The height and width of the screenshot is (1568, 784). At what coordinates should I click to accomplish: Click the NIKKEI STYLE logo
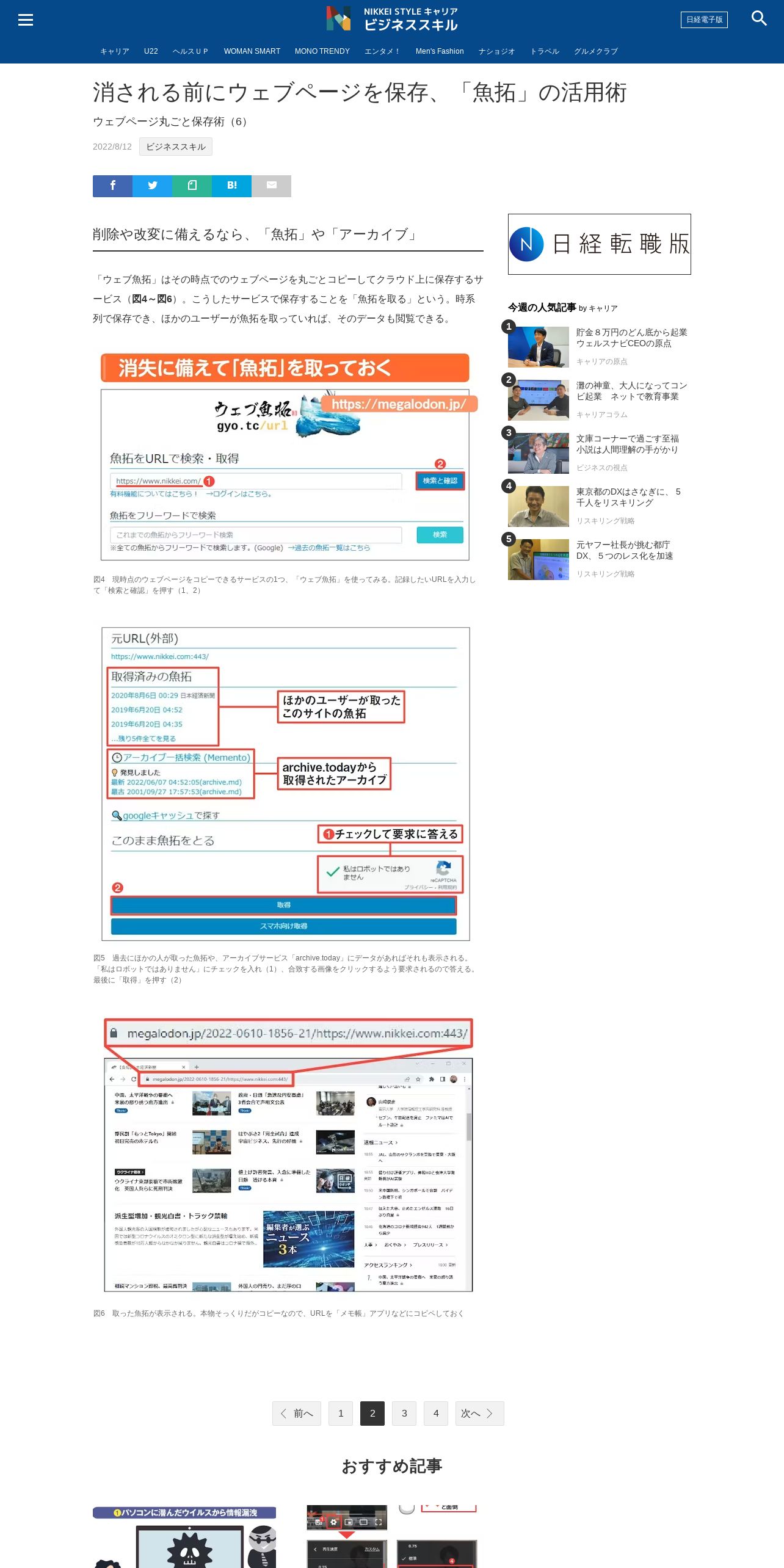click(392, 19)
